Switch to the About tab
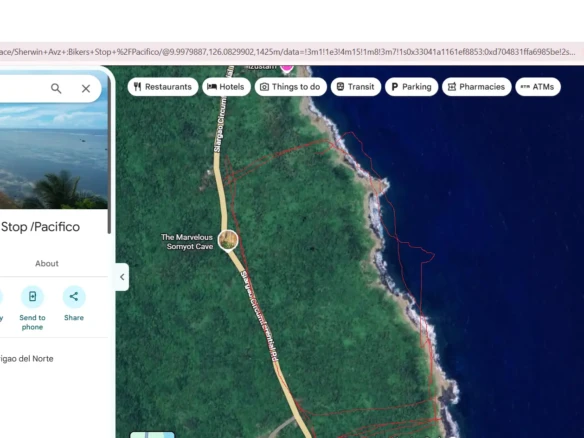Screen dimensions: 584x438 tap(47, 263)
